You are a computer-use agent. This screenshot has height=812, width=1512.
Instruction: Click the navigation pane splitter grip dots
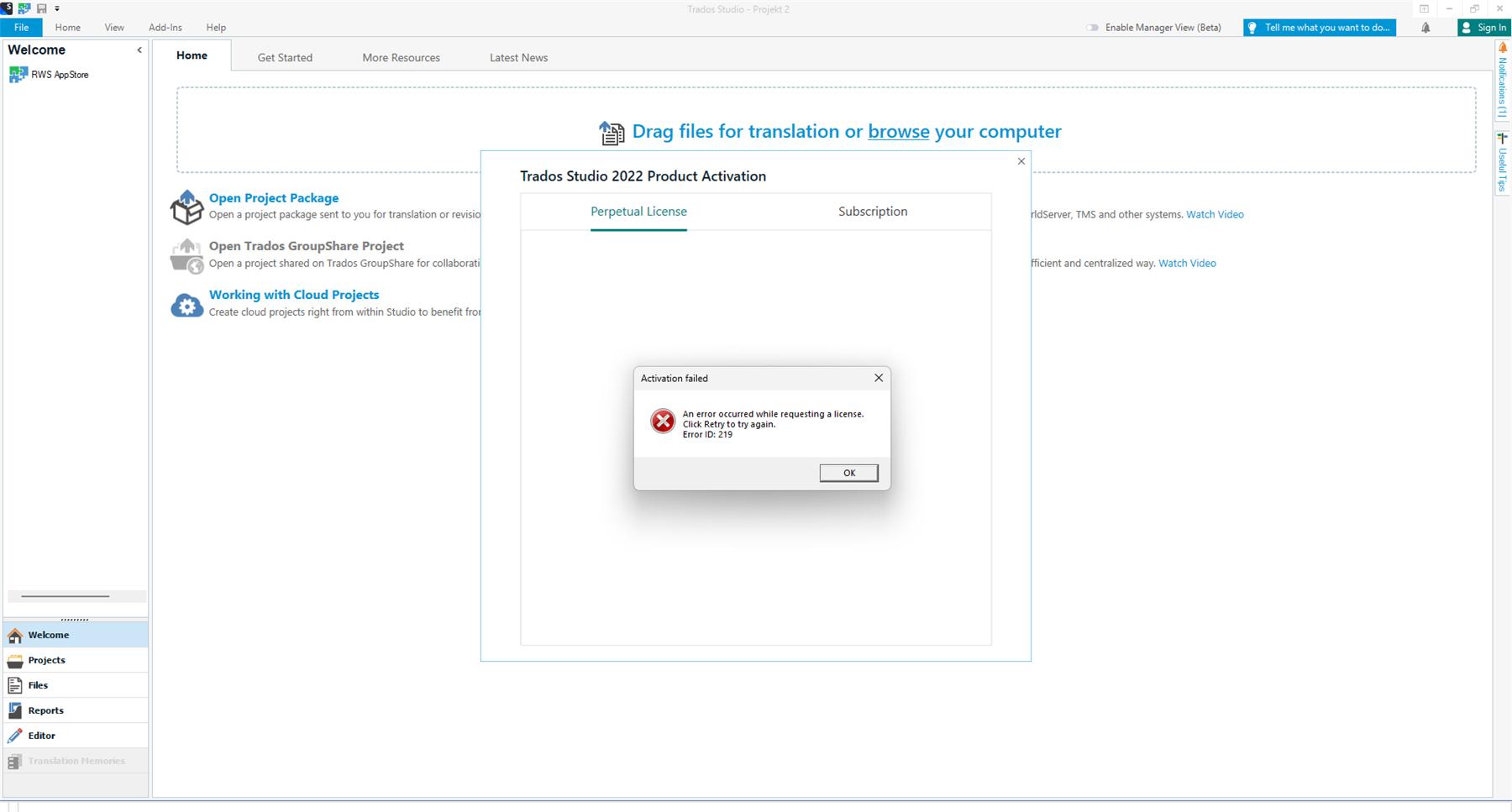pyautogui.click(x=75, y=619)
